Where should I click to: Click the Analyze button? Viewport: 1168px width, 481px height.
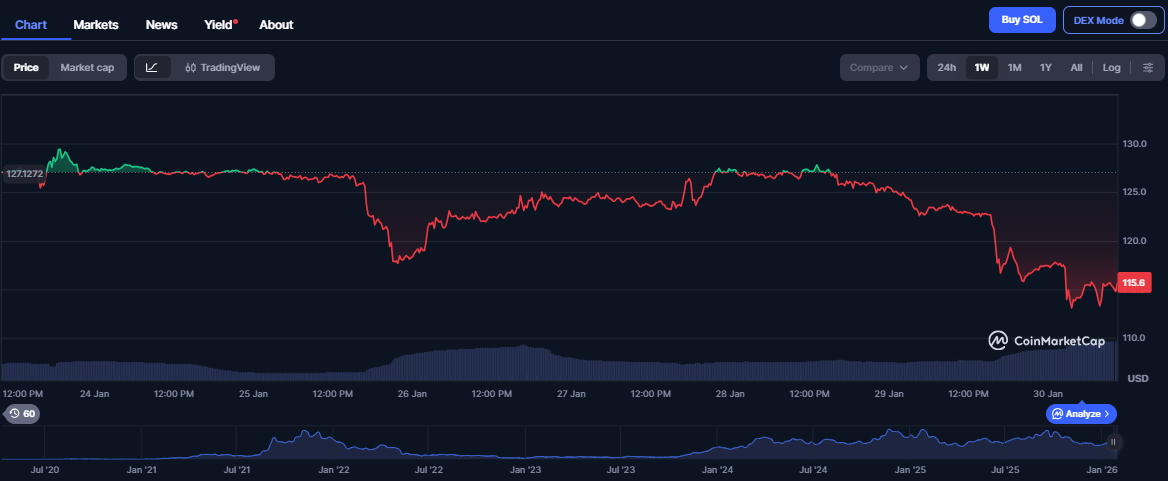click(x=1081, y=413)
